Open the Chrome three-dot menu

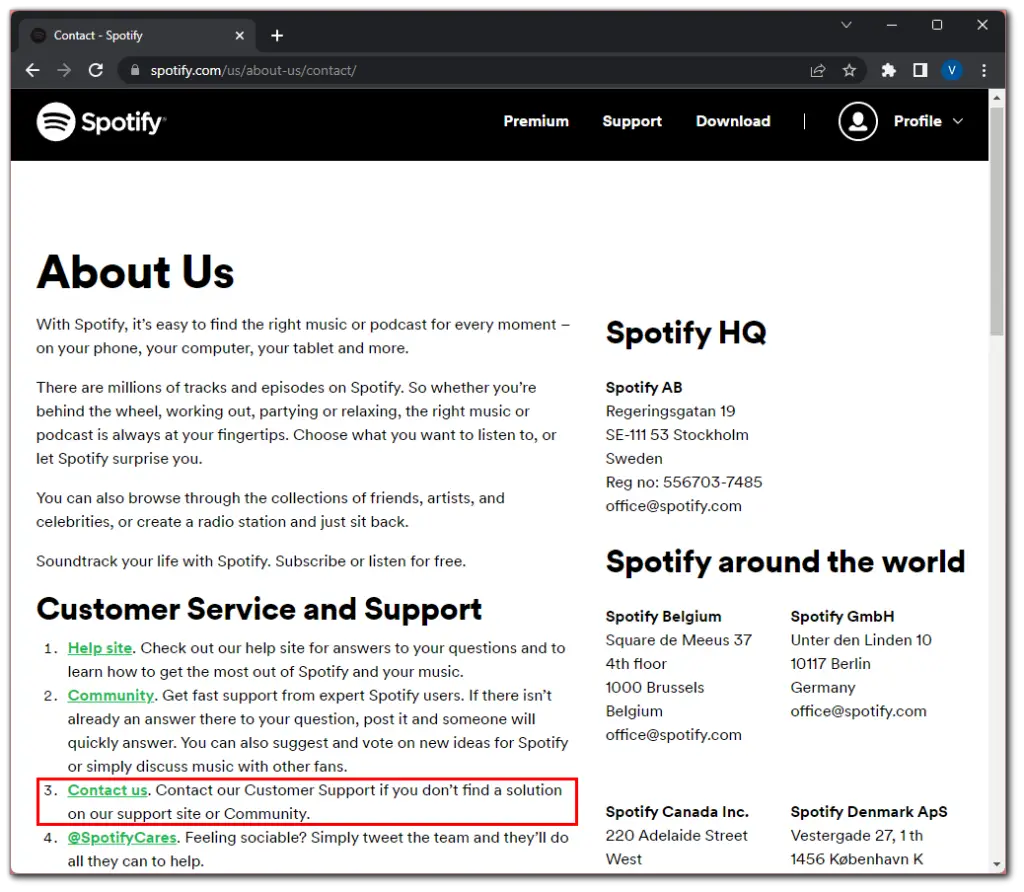pyautogui.click(x=983, y=70)
